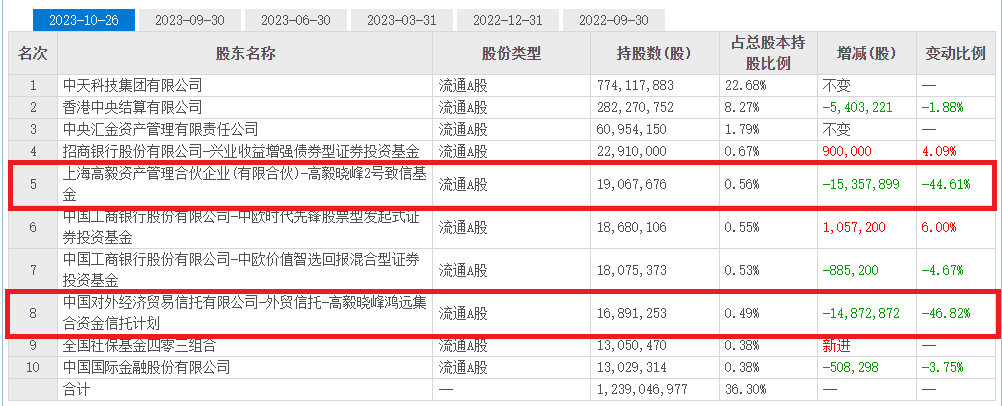
Task: Click holding value 16,891,253
Action: (x=631, y=313)
